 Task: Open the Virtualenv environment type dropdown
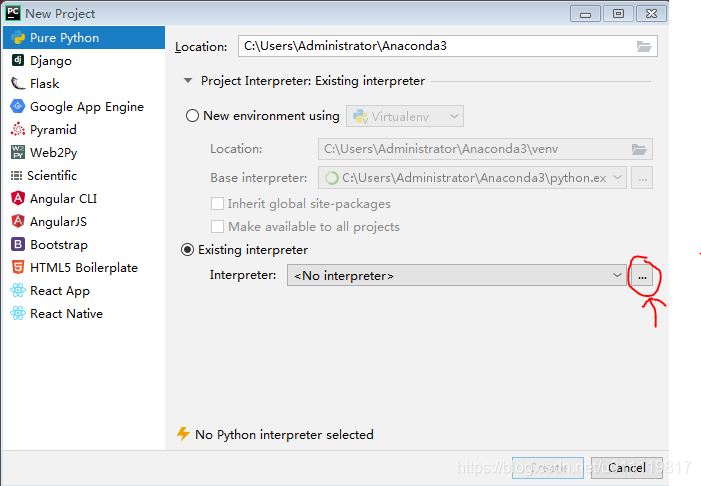[x=405, y=116]
